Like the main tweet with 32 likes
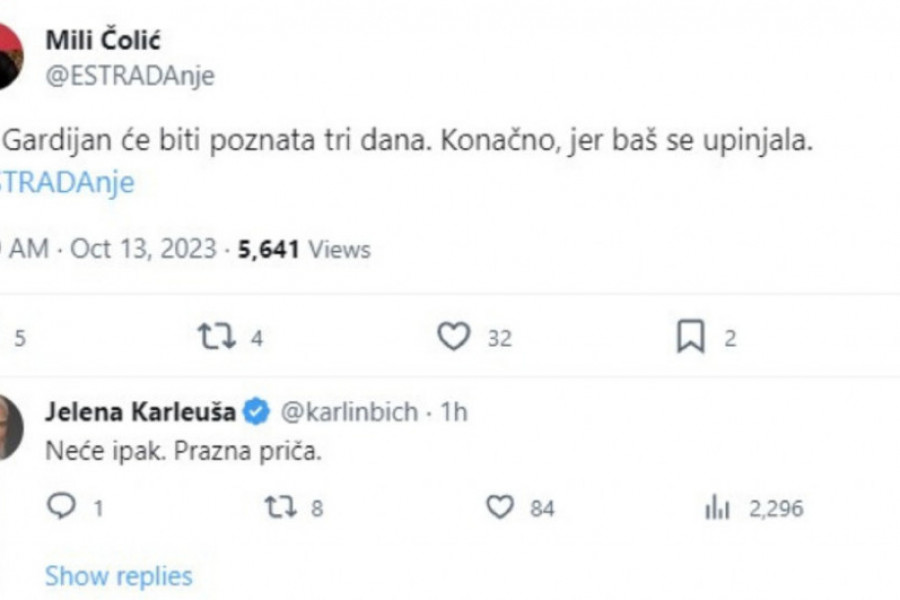 (x=454, y=338)
